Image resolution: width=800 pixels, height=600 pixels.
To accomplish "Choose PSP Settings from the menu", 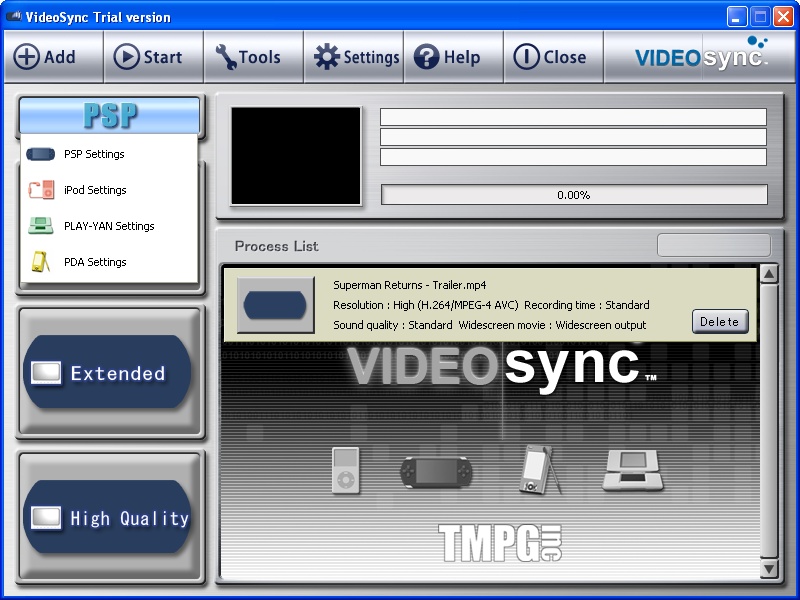I will [110, 154].
